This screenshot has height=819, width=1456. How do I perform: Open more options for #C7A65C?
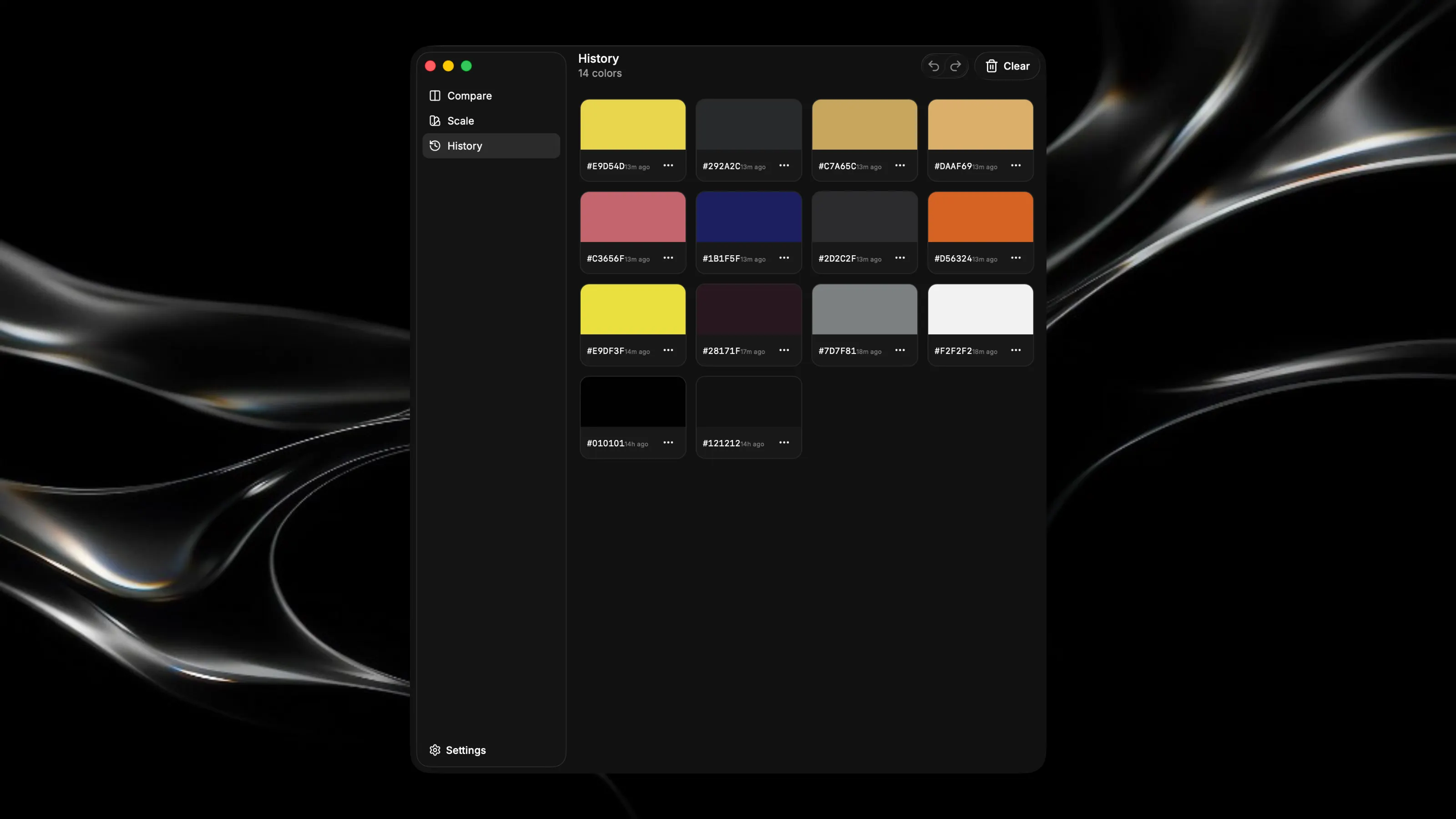pos(900,166)
